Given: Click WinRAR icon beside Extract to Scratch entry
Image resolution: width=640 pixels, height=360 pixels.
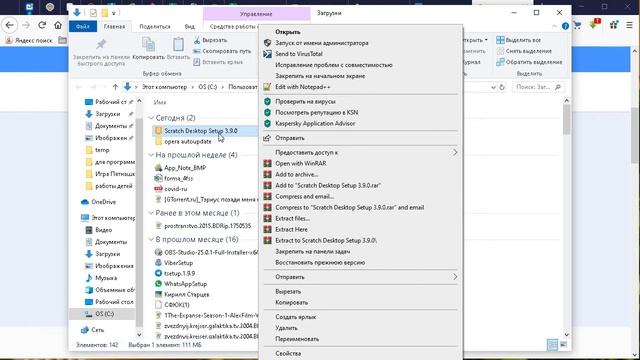Looking at the screenshot, I should (267, 241).
